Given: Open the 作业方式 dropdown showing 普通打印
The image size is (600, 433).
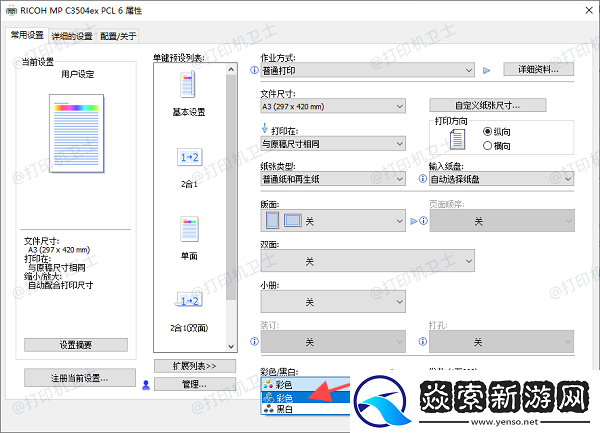Looking at the screenshot, I should point(368,70).
